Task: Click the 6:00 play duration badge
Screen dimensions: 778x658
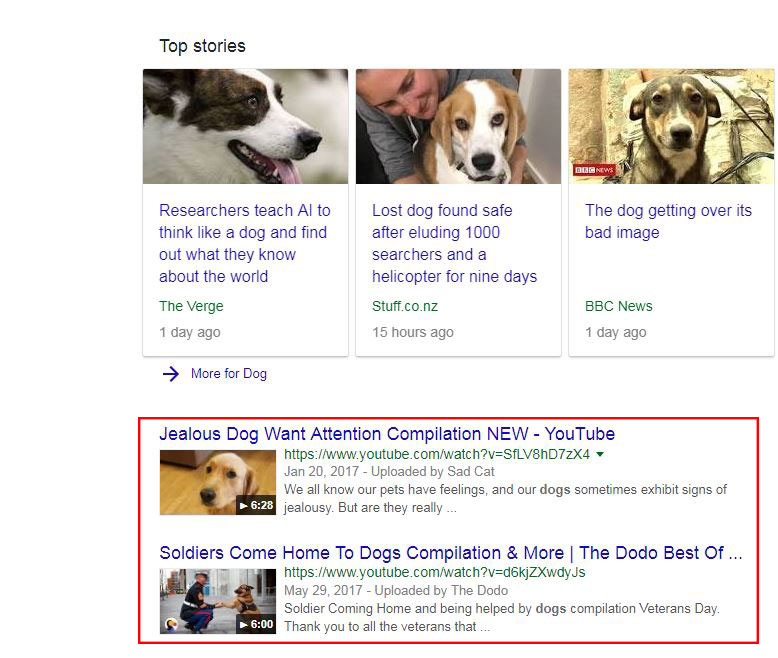Action: tap(256, 624)
